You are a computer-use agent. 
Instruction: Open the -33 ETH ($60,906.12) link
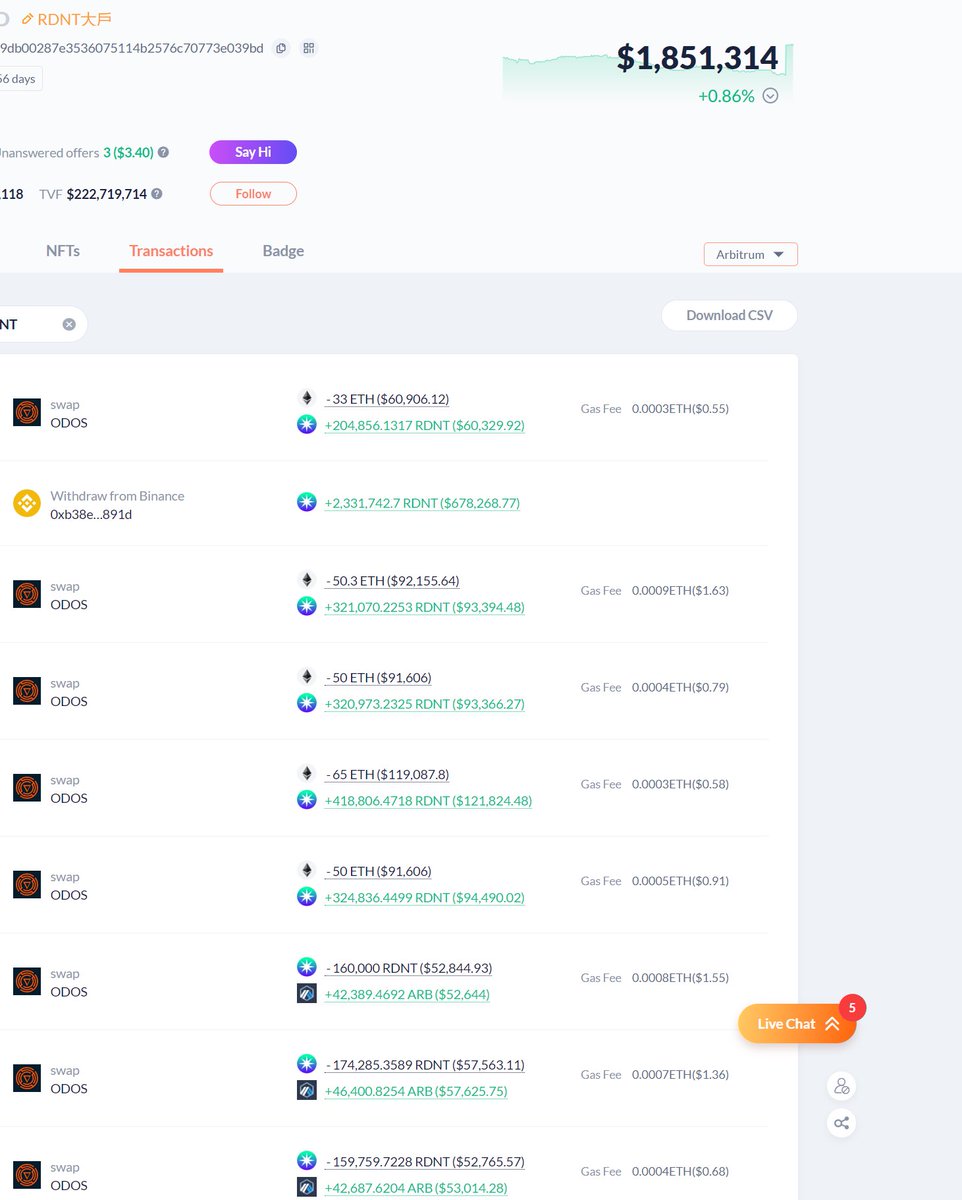click(x=387, y=399)
